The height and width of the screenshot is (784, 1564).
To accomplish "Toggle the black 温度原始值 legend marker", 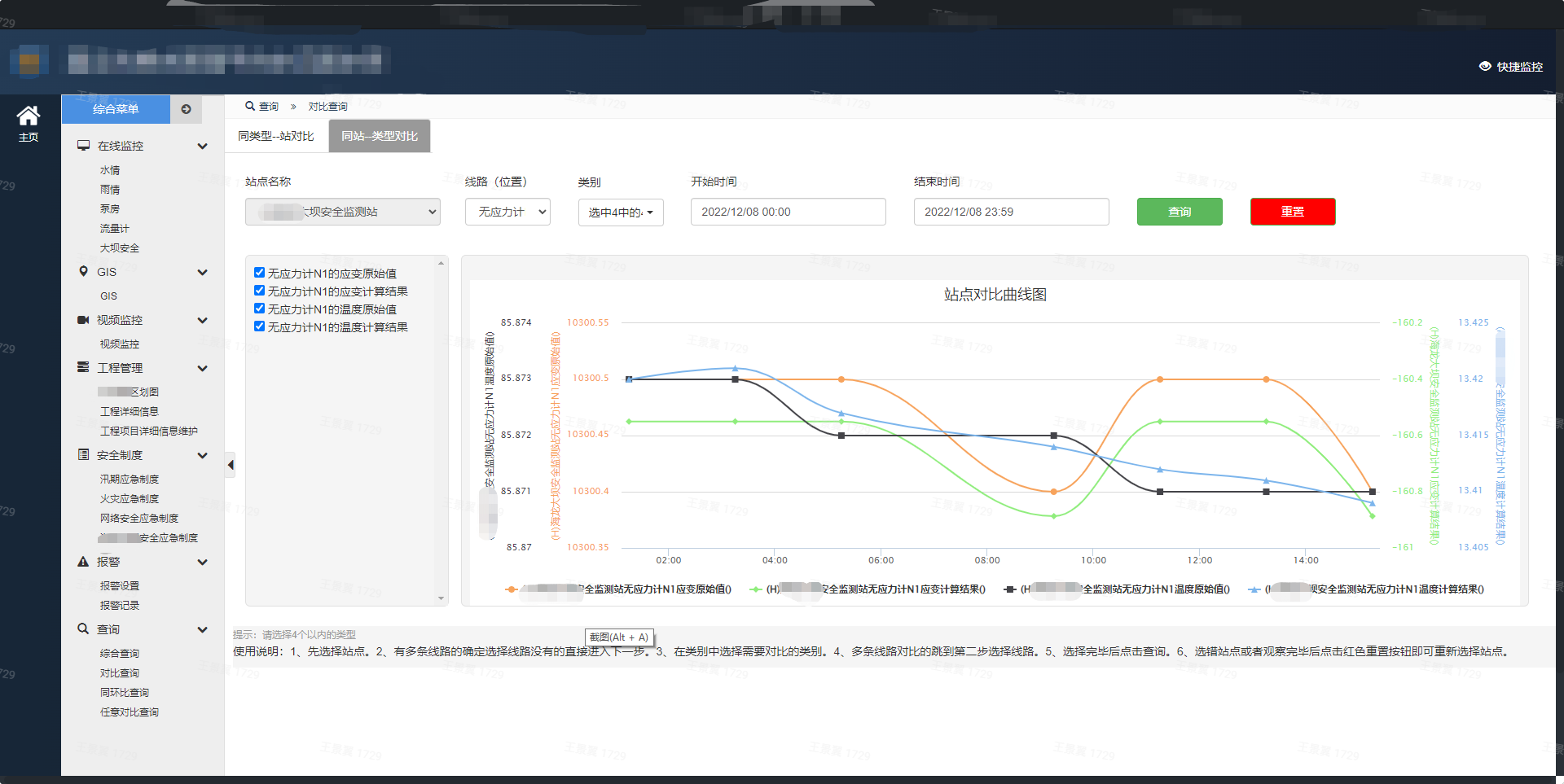I will (x=1010, y=589).
